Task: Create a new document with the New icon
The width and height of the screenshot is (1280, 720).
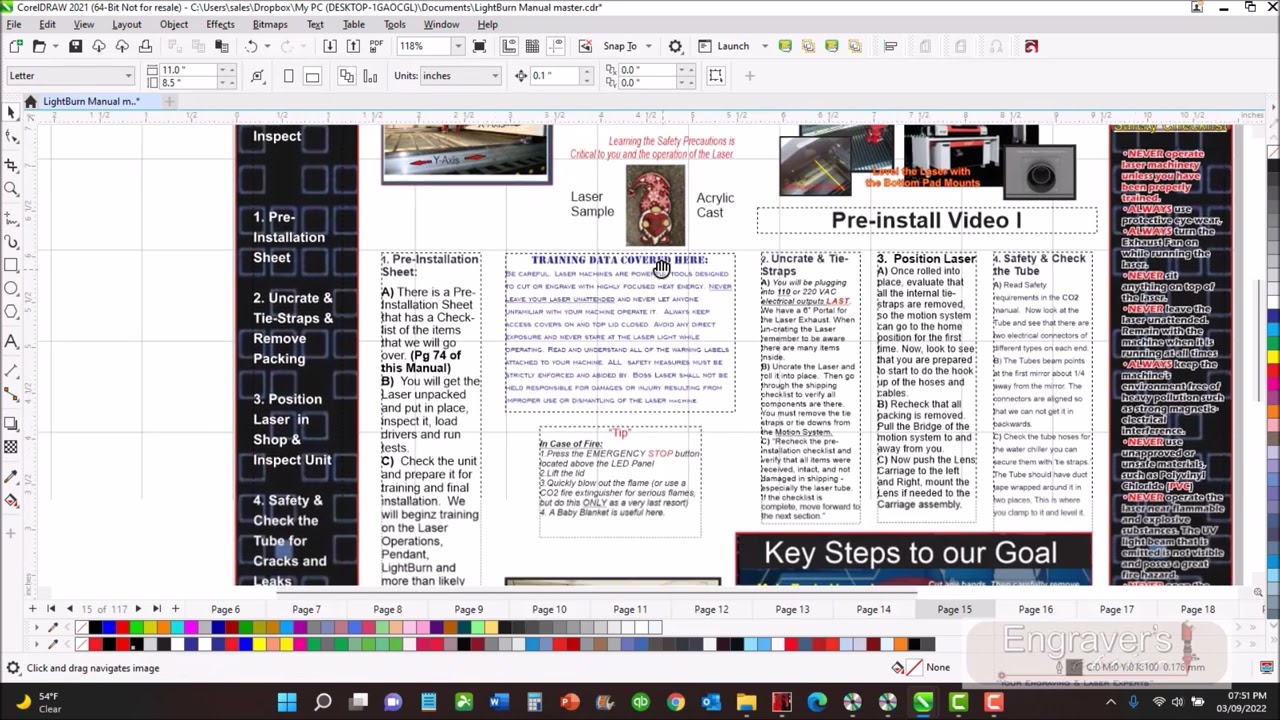Action: click(x=14, y=46)
